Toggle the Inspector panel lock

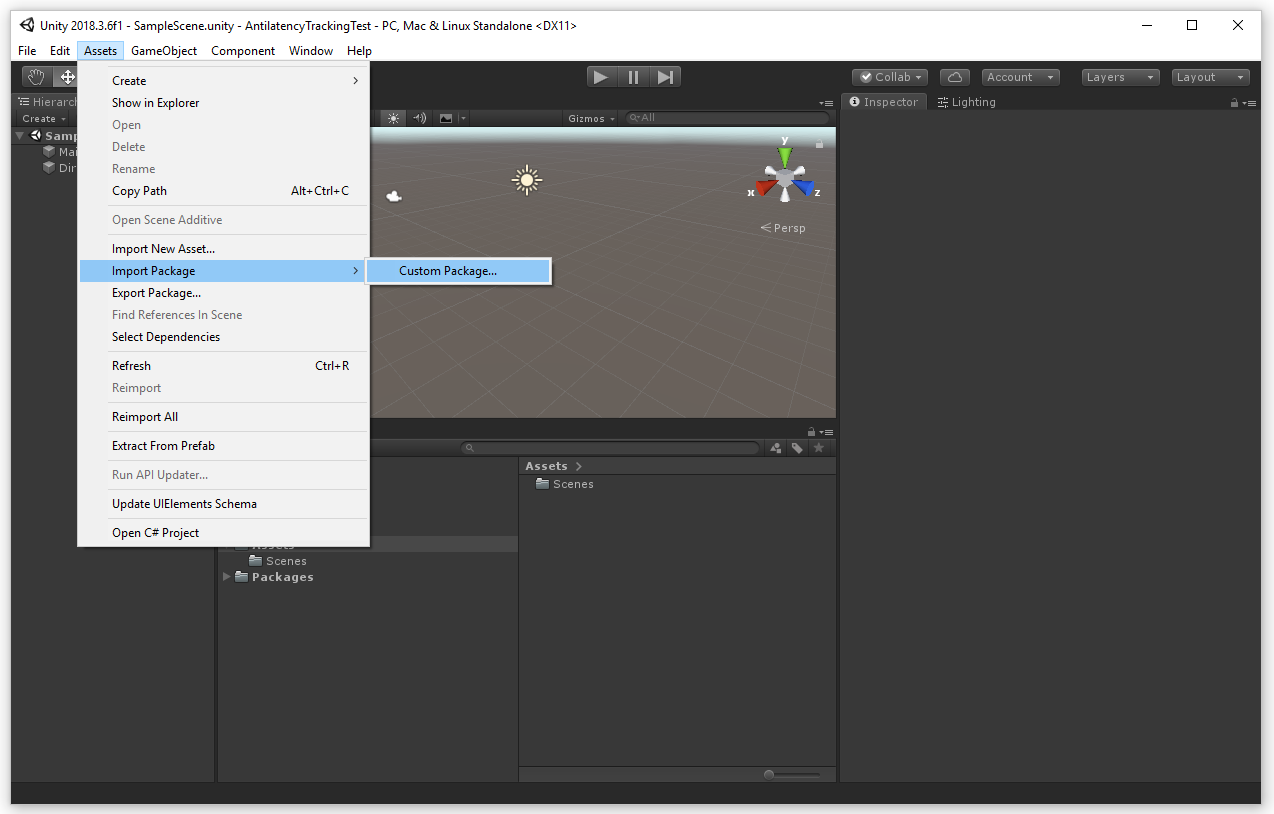(1235, 103)
